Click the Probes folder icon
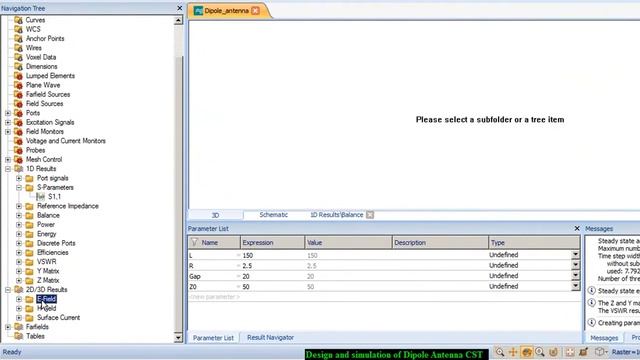 coord(18,150)
